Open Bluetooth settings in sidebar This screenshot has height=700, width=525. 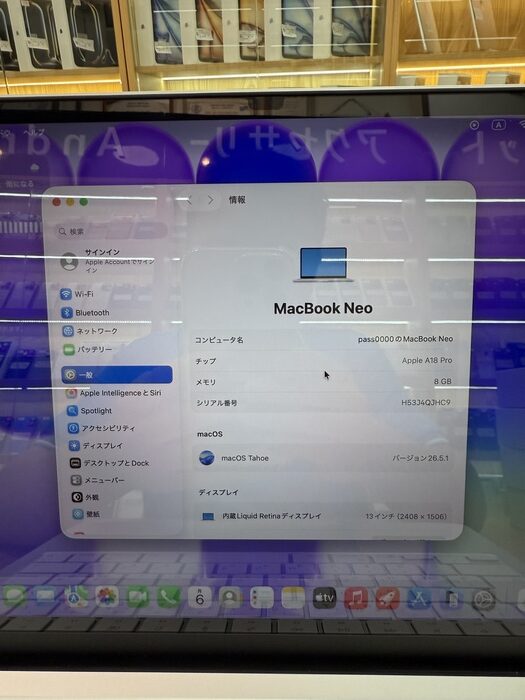coord(85,312)
